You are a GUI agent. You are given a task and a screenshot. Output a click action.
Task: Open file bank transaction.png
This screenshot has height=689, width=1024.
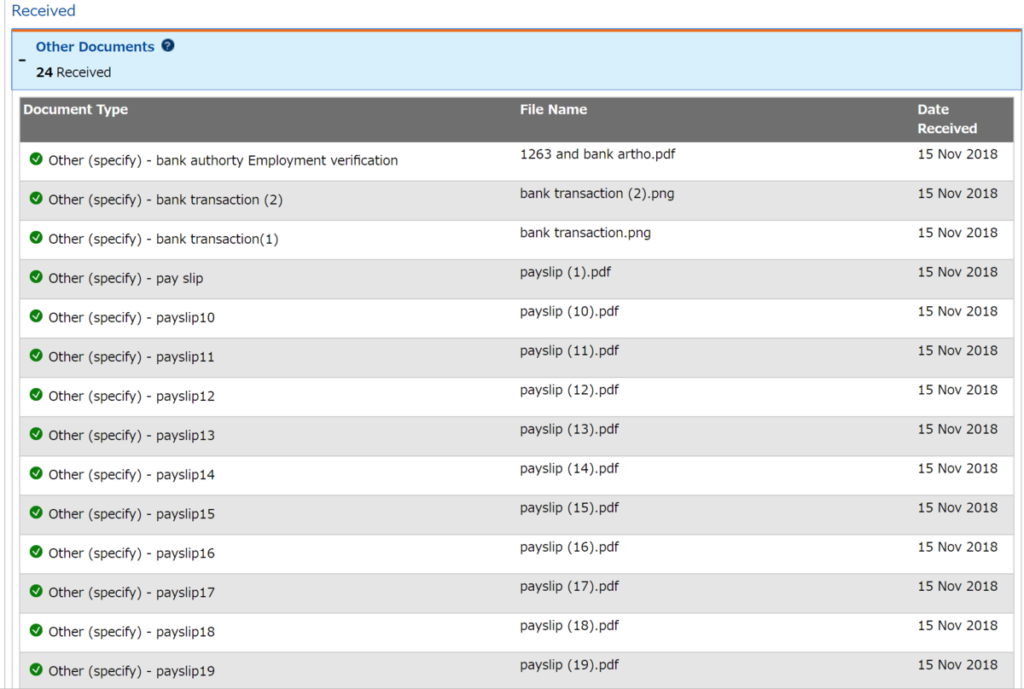tap(585, 233)
